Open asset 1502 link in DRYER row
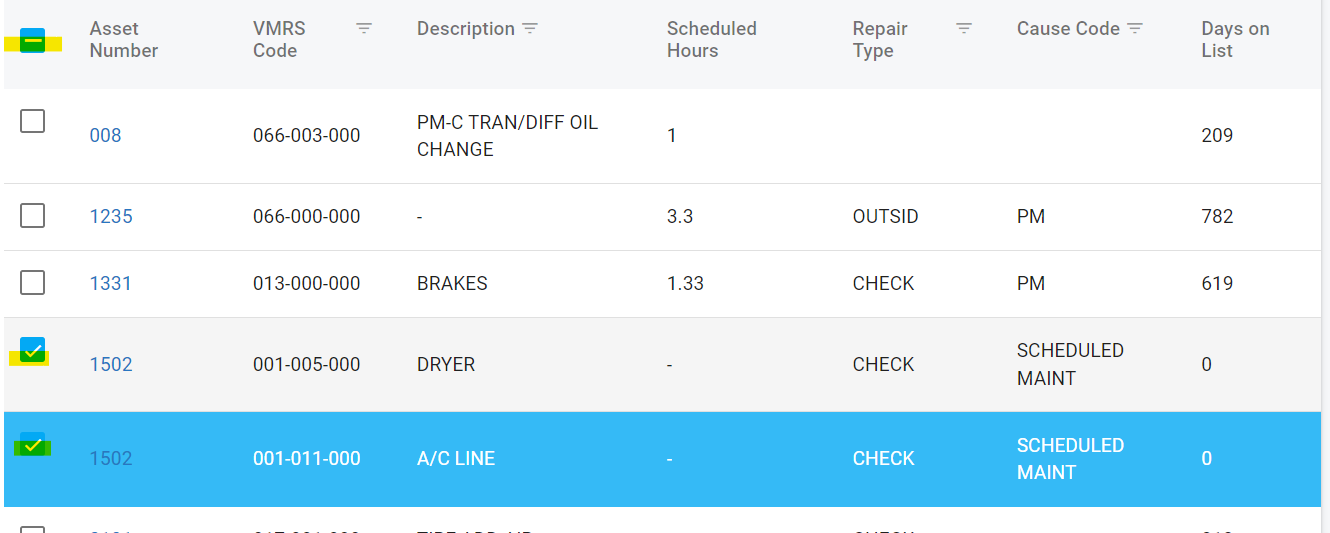 (111, 365)
